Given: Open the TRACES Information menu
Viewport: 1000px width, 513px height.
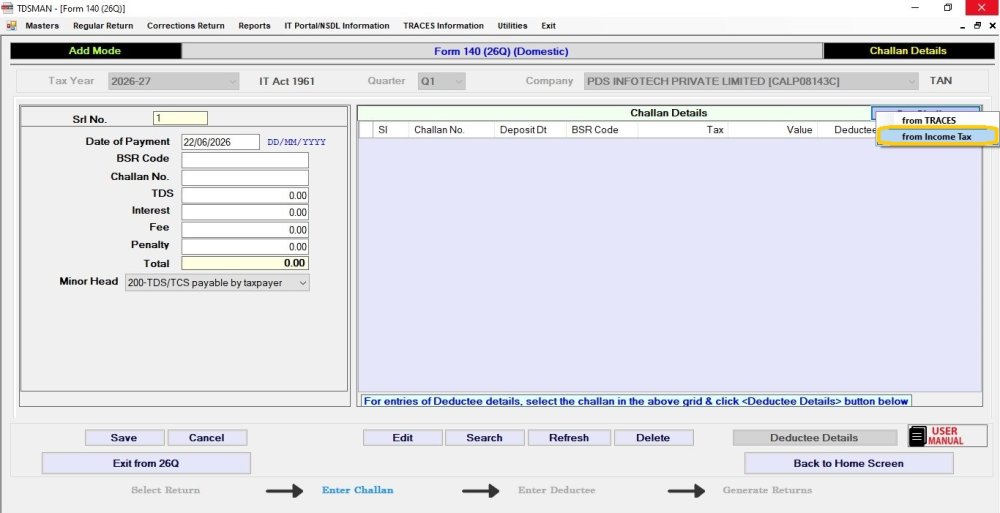Looking at the screenshot, I should pos(443,26).
